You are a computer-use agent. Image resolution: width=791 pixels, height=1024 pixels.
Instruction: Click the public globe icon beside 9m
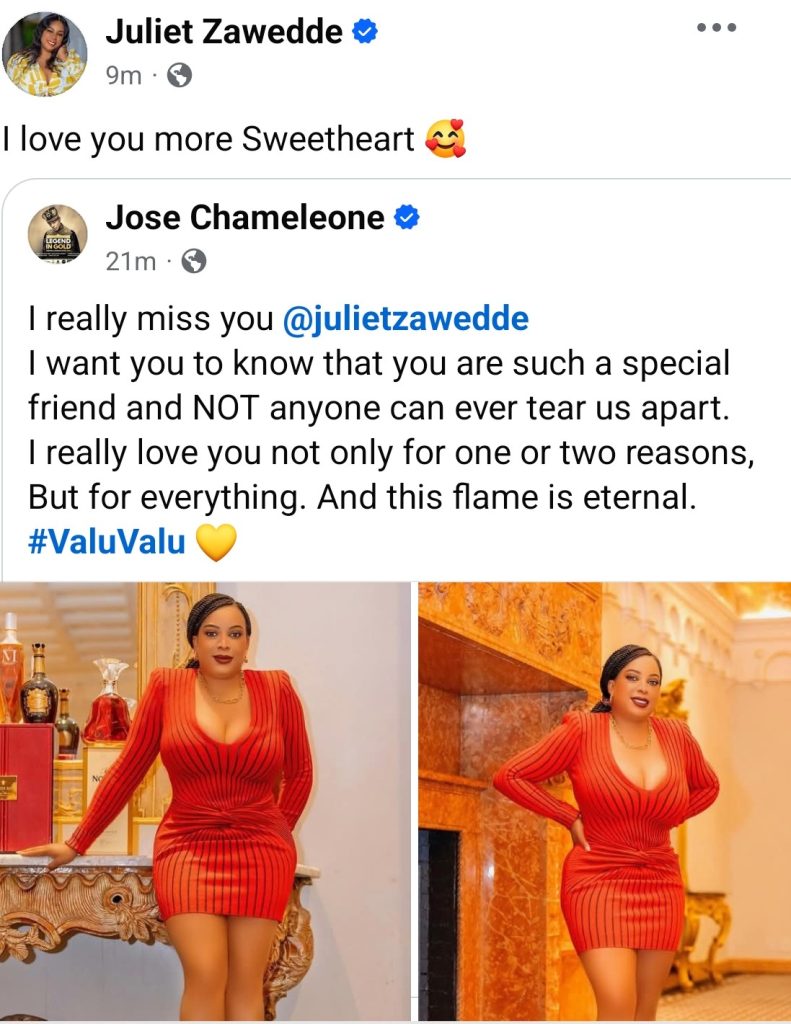click(180, 76)
